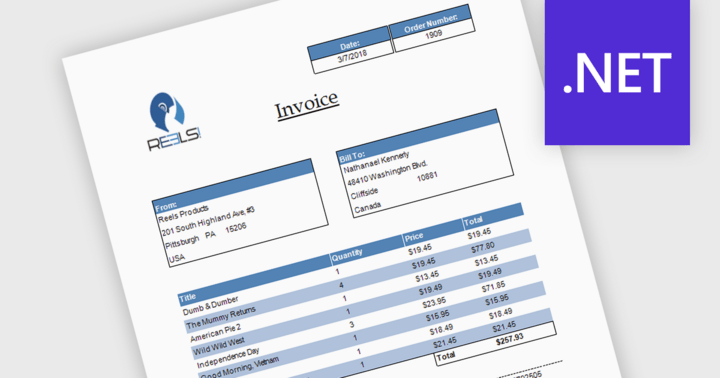This screenshot has width=720, height=378.
Task: Click the Quantity column header
Action: coord(347,255)
